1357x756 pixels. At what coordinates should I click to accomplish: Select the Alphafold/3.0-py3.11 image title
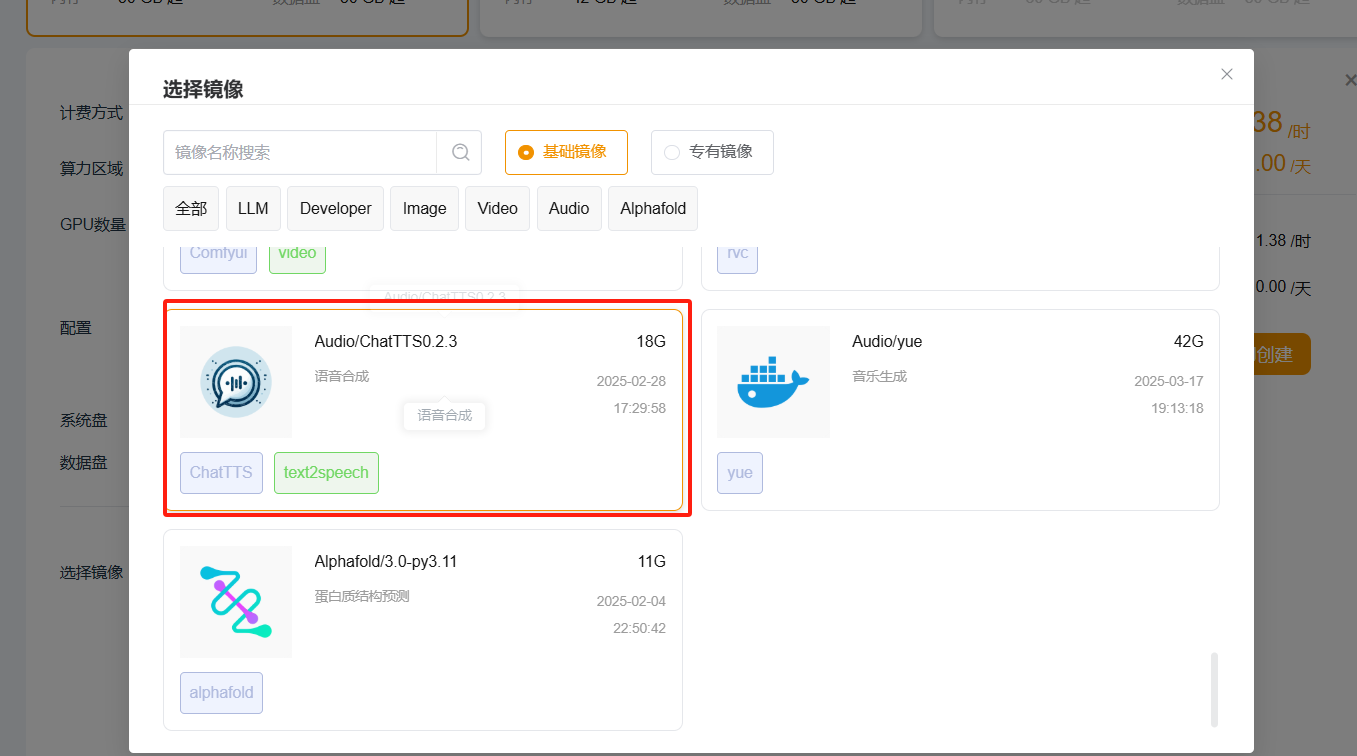[386, 562]
